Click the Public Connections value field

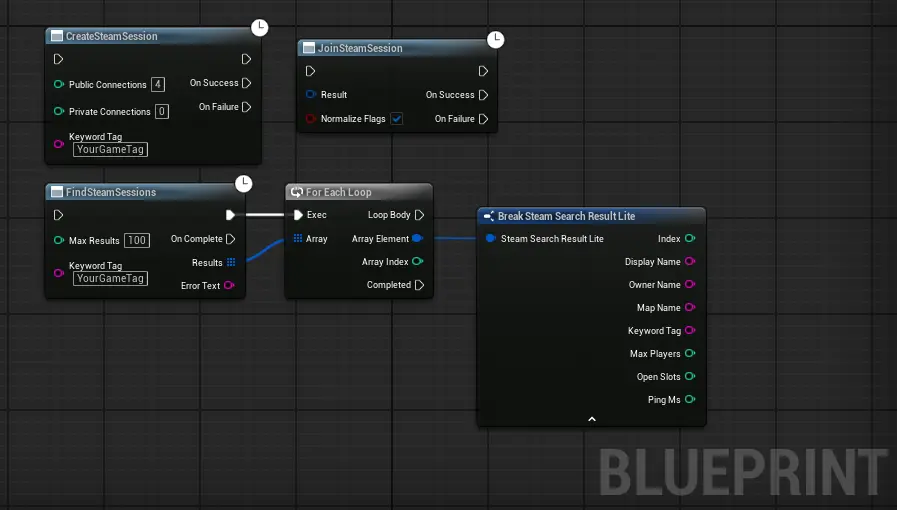point(158,85)
